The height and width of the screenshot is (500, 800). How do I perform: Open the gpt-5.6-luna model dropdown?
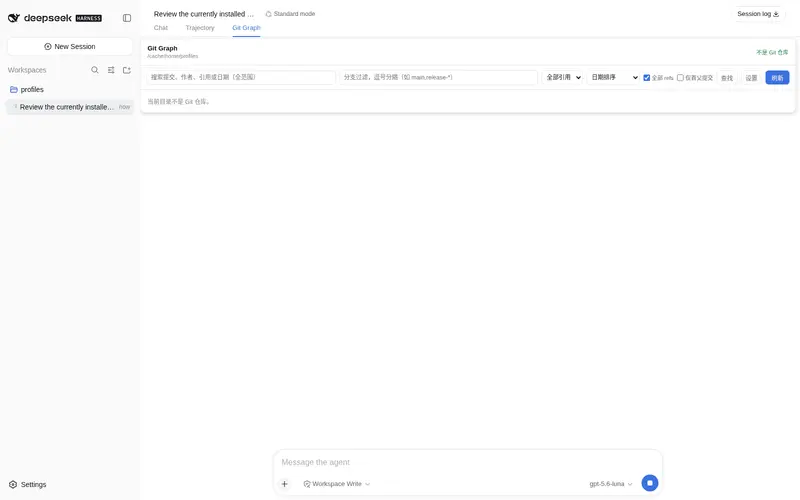[611, 484]
